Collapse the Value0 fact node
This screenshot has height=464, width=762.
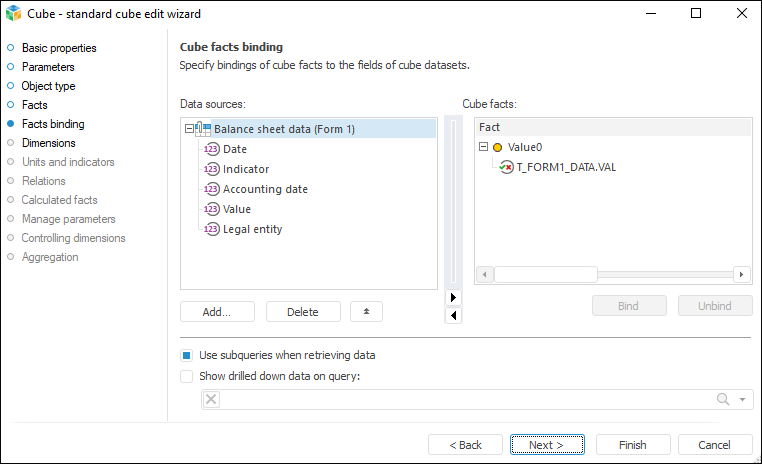484,147
